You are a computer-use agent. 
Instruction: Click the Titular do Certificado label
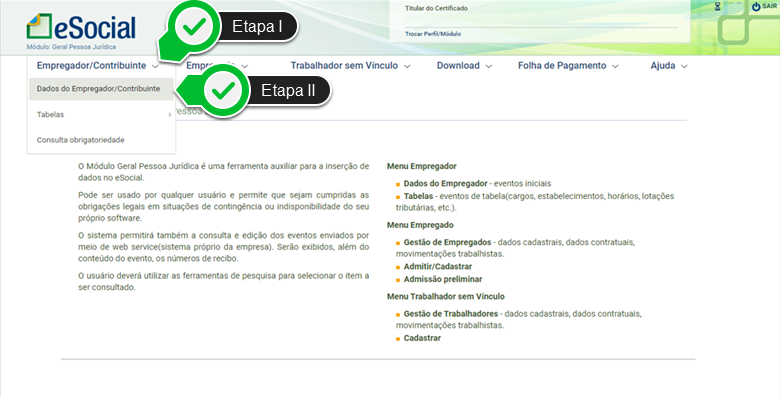click(436, 8)
